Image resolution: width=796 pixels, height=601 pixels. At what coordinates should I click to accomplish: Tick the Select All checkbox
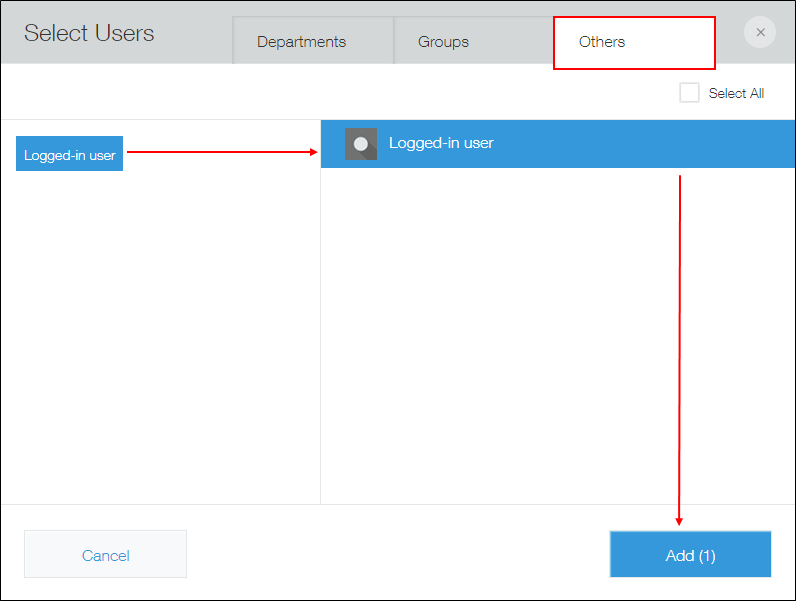tap(689, 93)
